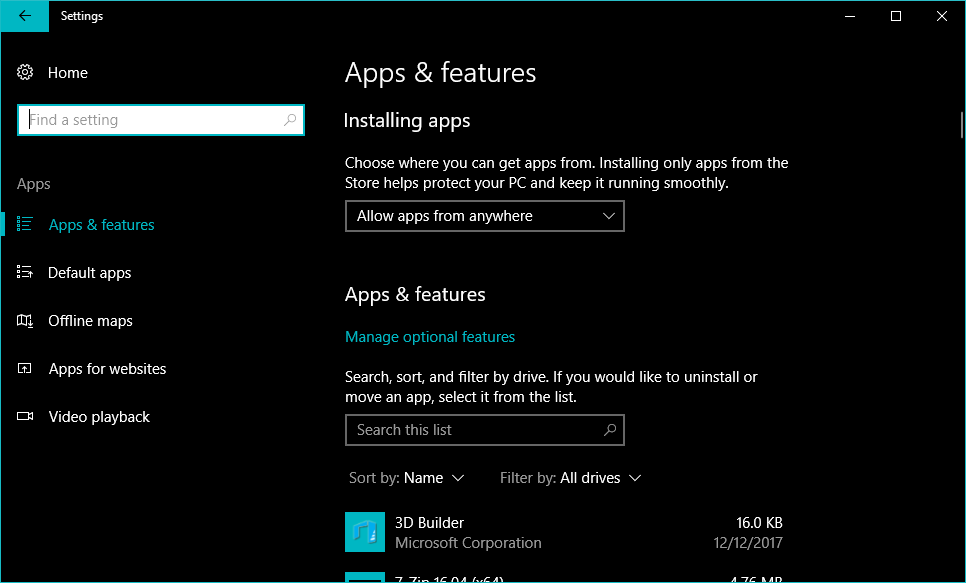This screenshot has height=583, width=966.
Task: Open Offline maps settings page
Action: pyautogui.click(x=90, y=321)
